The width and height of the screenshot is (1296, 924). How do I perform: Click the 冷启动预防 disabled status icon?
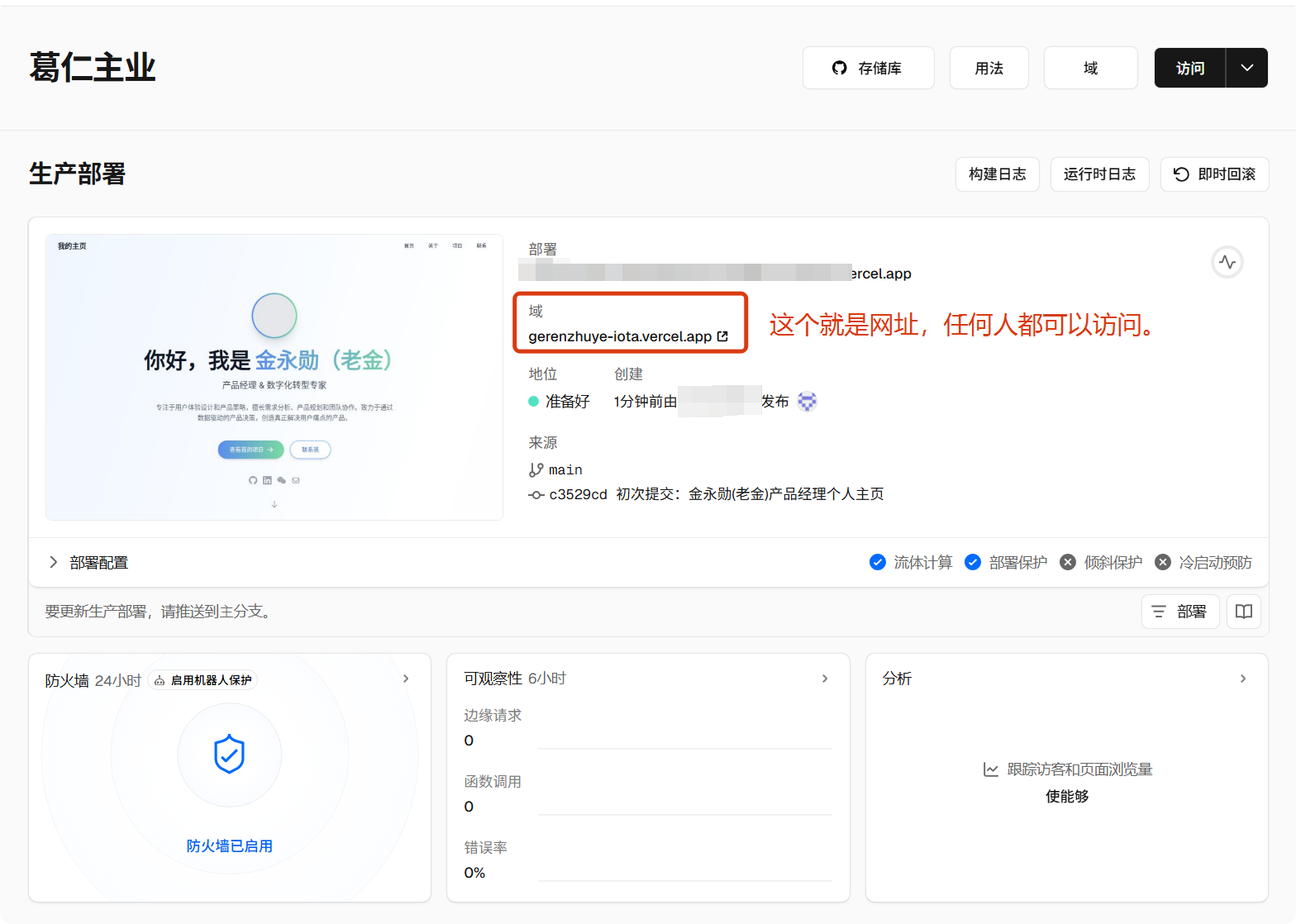tap(1163, 563)
